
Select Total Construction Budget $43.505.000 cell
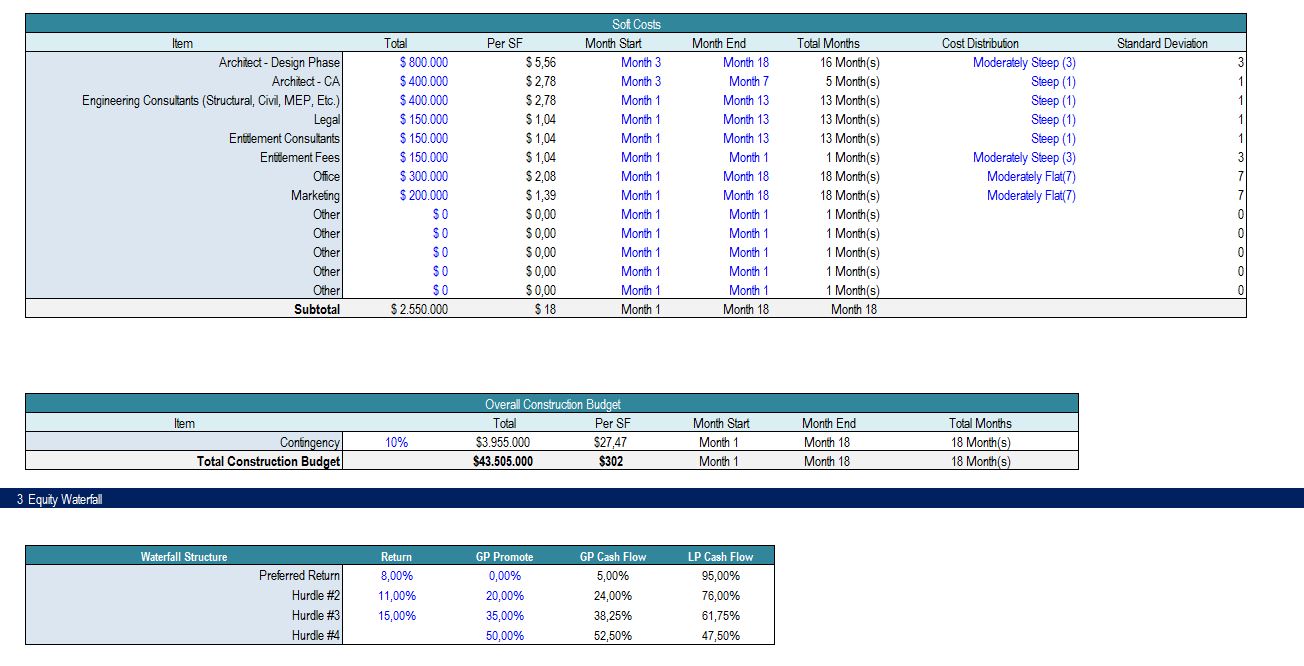503,461
